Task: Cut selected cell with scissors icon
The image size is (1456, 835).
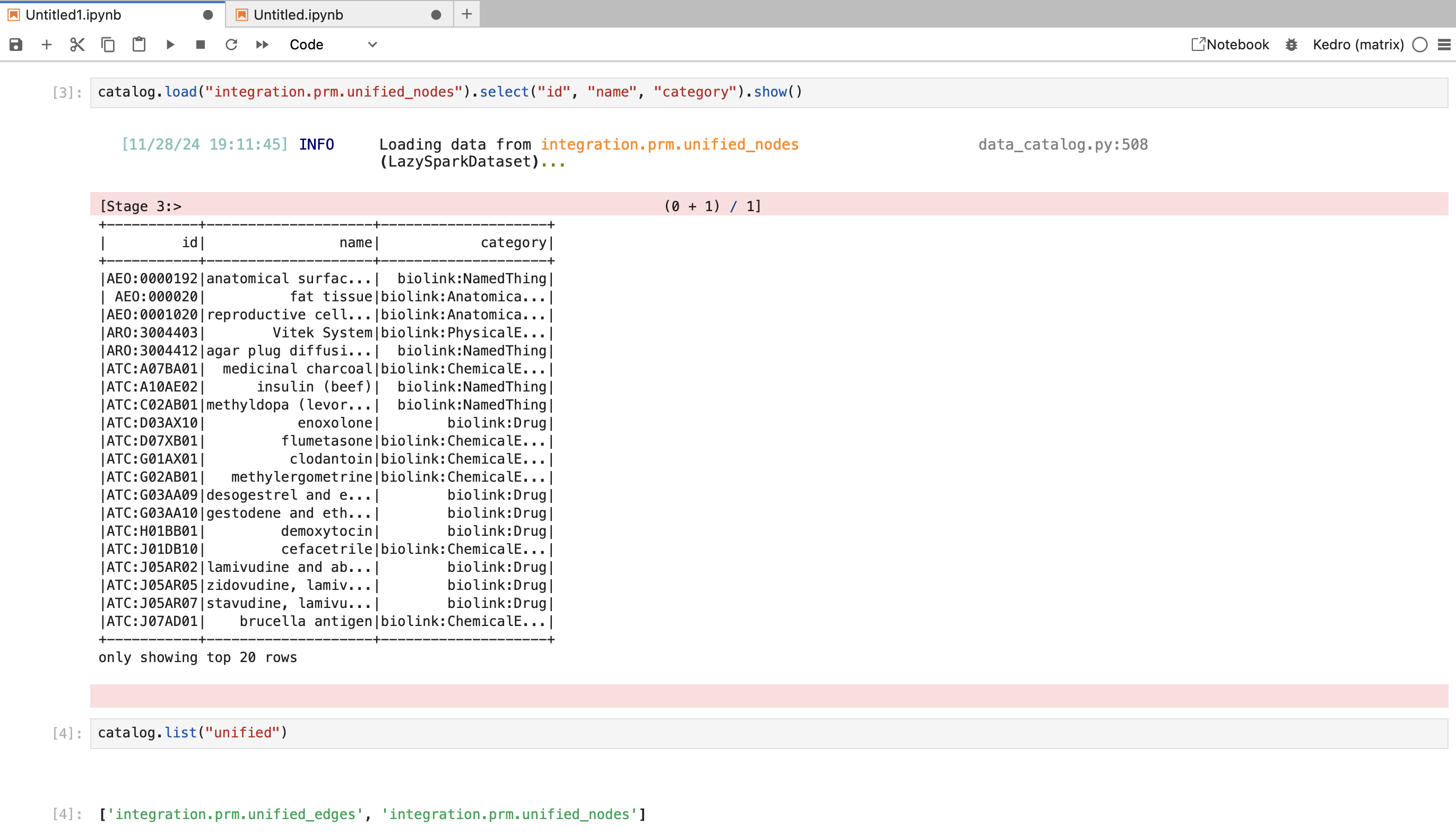Action: click(77, 45)
